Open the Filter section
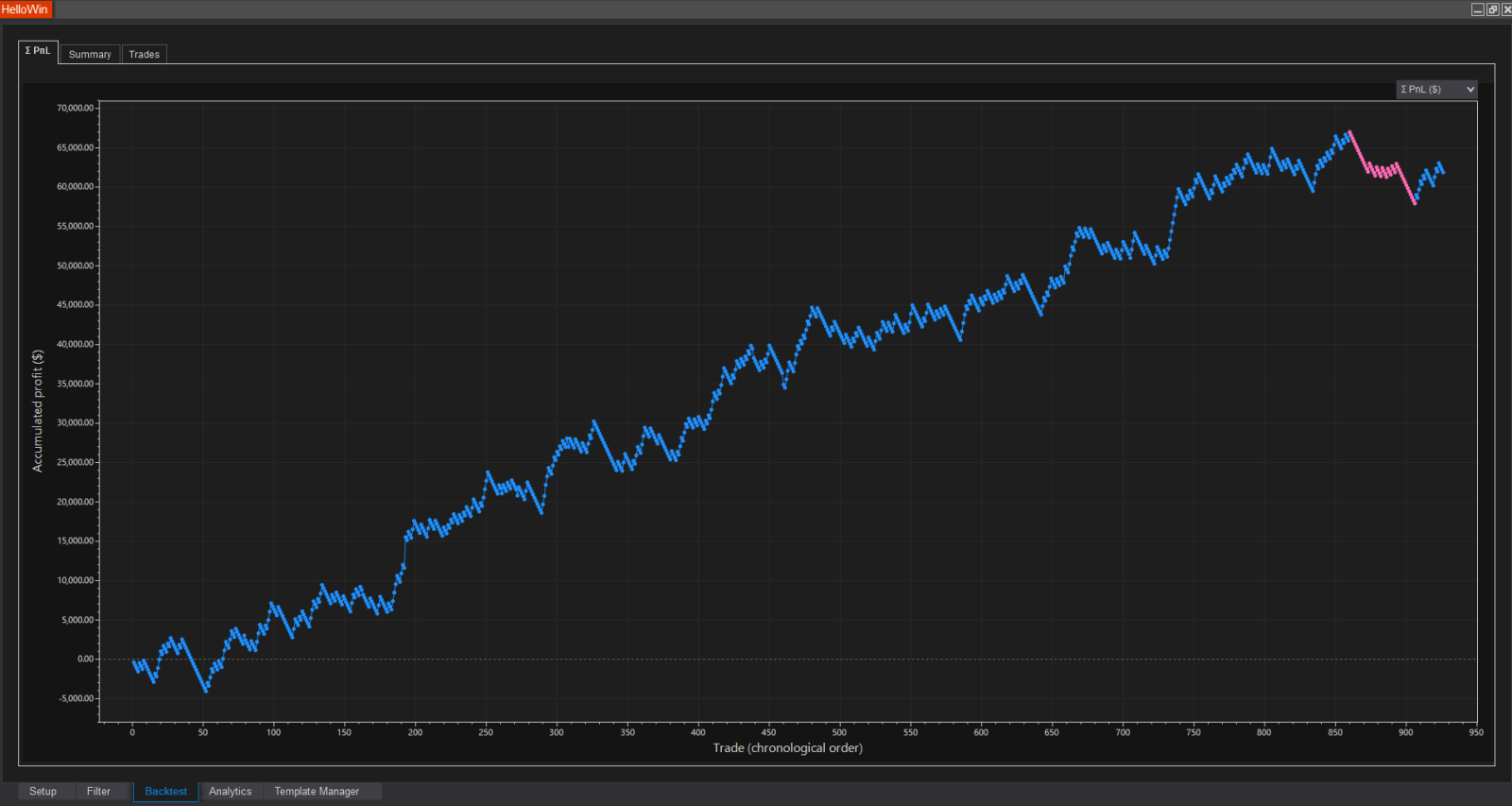The height and width of the screenshot is (806, 1512). pos(98,792)
